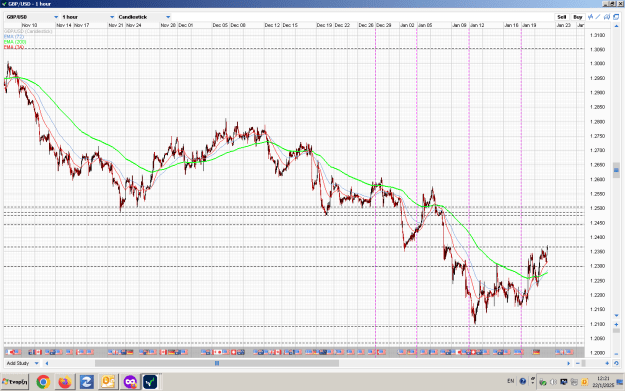
Task: Click the Nov 24 date label
Action: [x=134, y=25]
